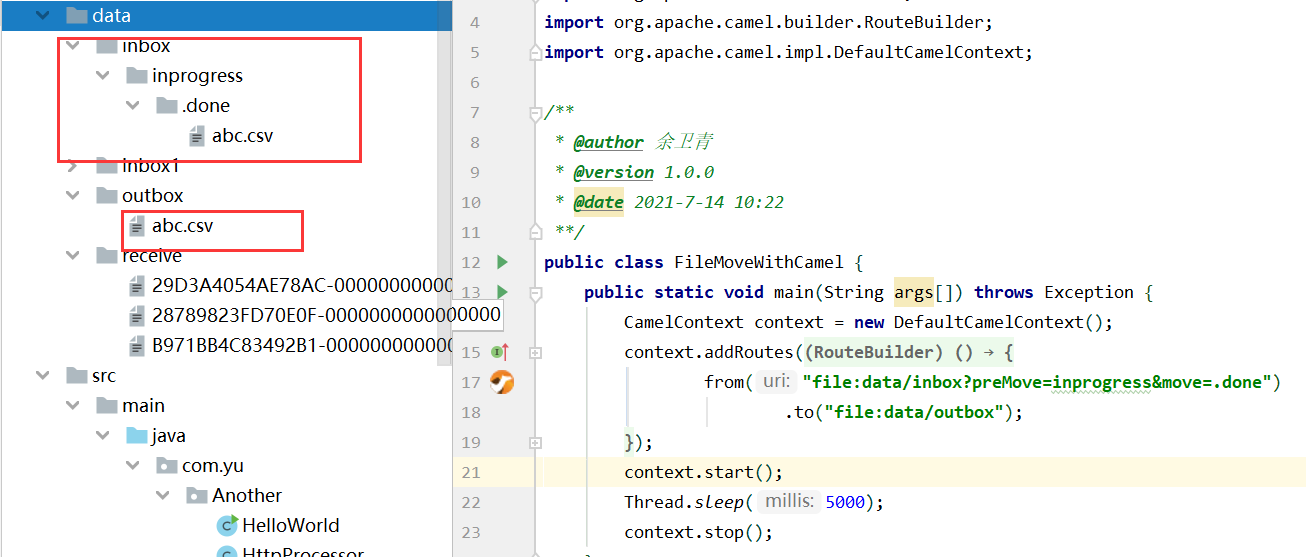Click the blue java source folder icon
This screenshot has height=557, width=1306.
(x=137, y=436)
